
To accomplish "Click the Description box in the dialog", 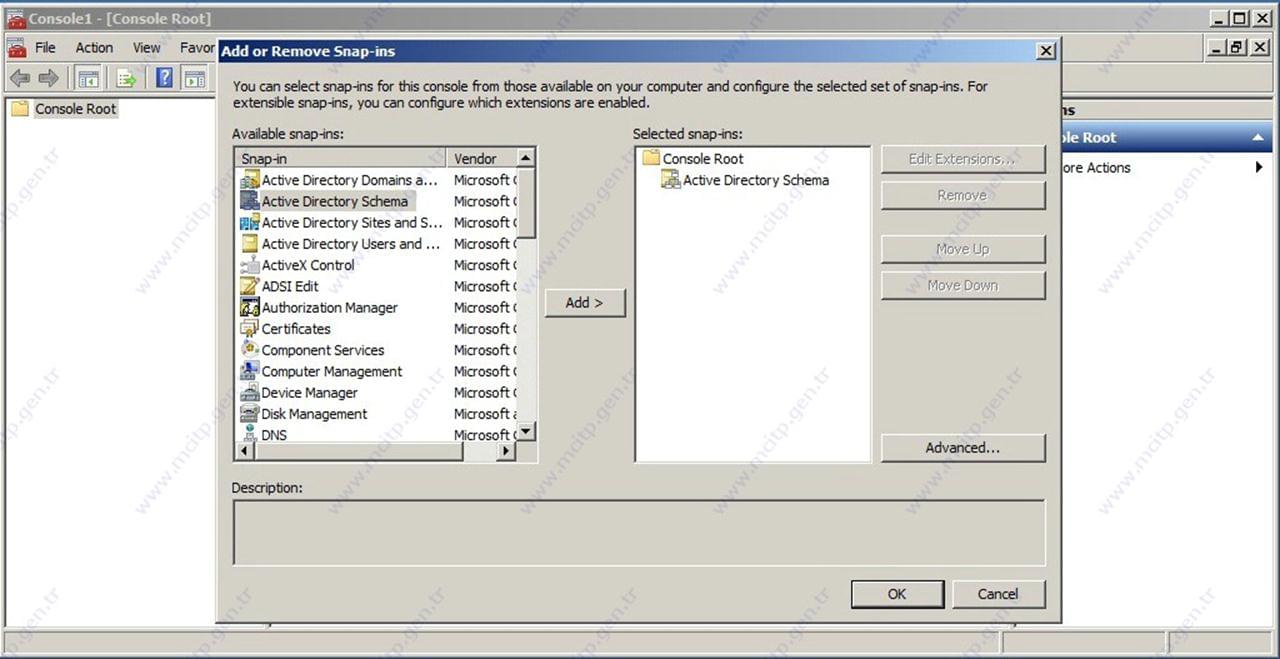I will point(639,533).
